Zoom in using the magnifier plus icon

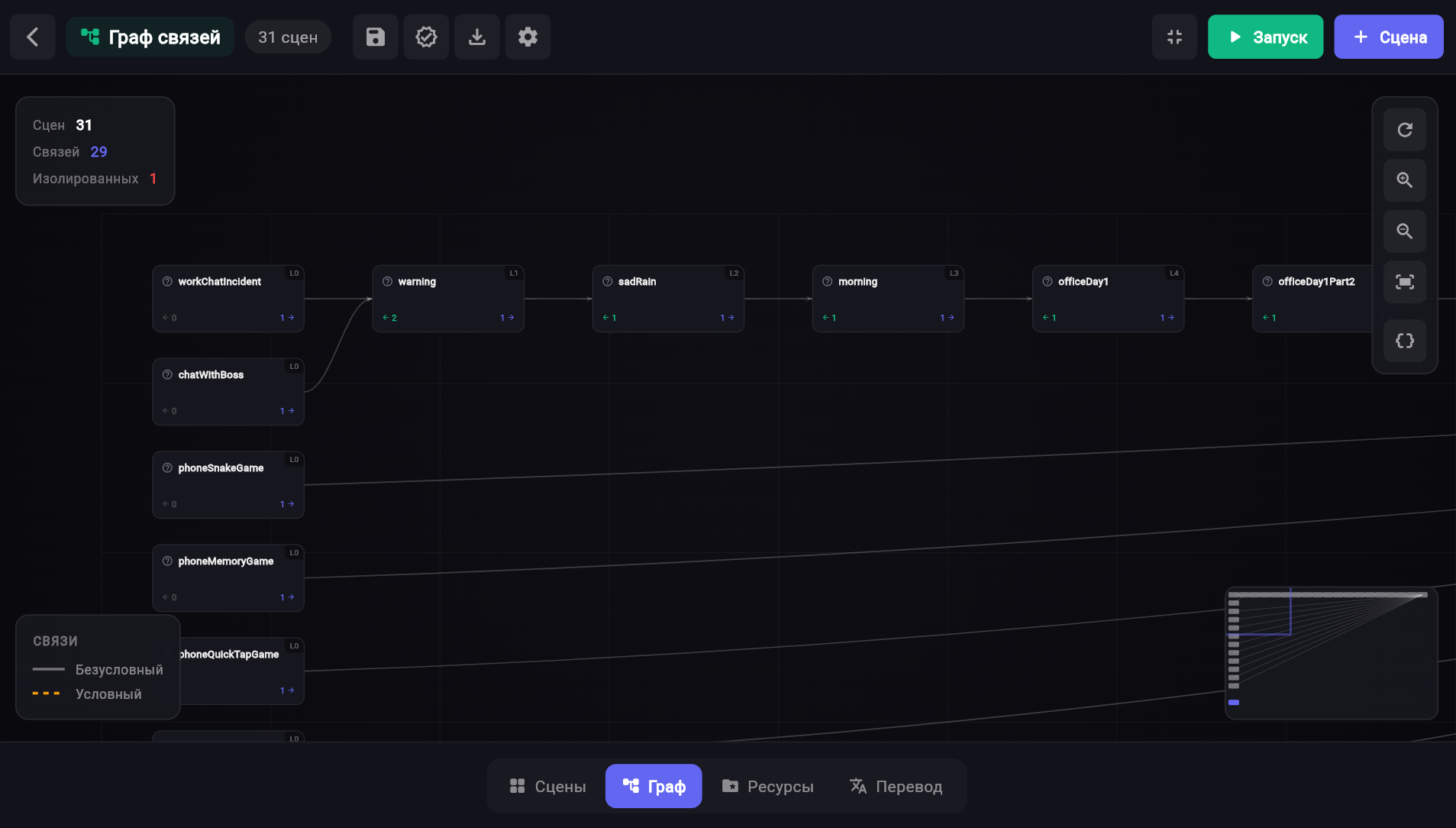point(1405,180)
